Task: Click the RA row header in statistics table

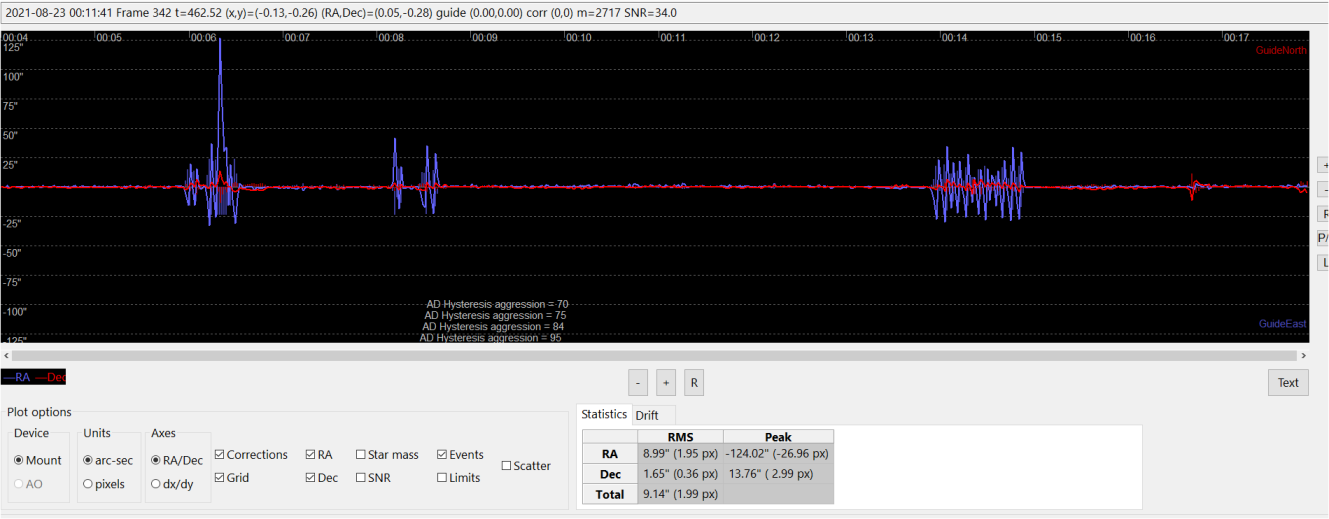Action: pyautogui.click(x=610, y=453)
